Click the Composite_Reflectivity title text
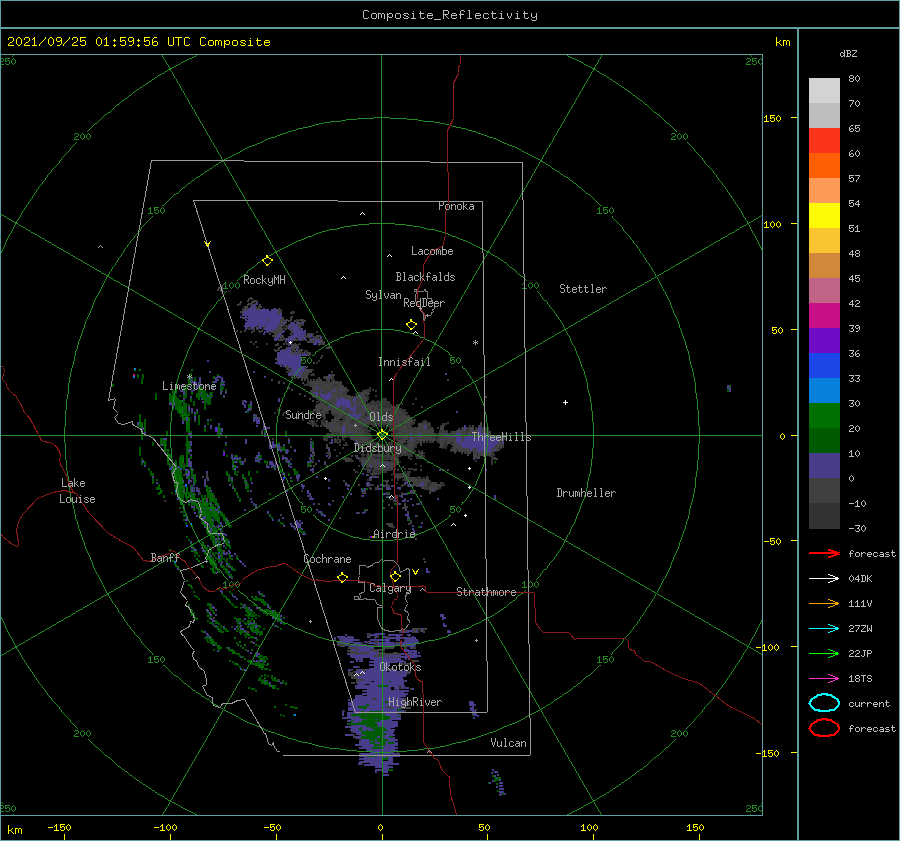Screen dimensions: 900x841 click(450, 15)
